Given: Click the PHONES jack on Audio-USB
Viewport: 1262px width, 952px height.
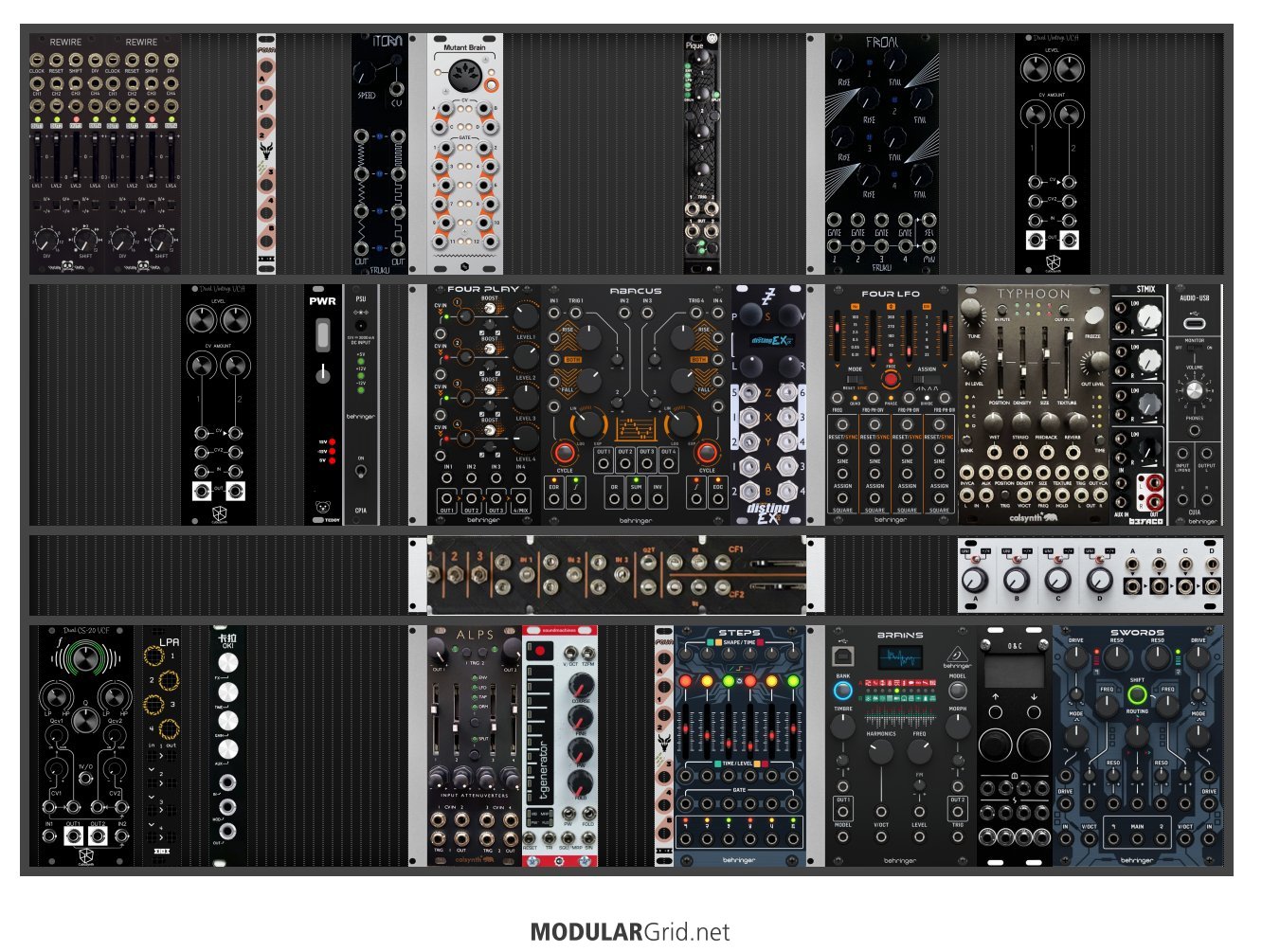Looking at the screenshot, I should click(1195, 430).
